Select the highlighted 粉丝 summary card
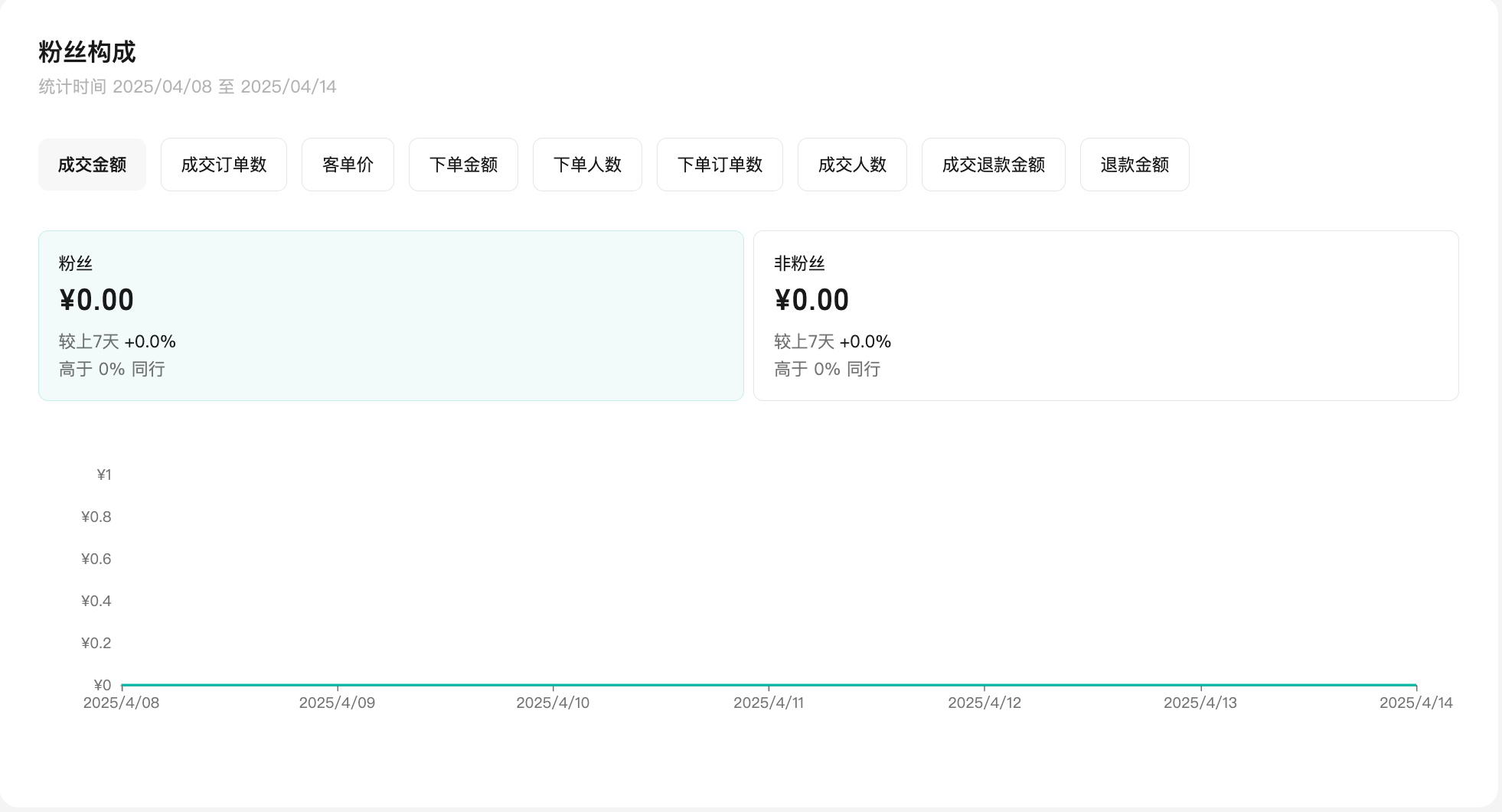The width and height of the screenshot is (1502, 812). (x=390, y=315)
